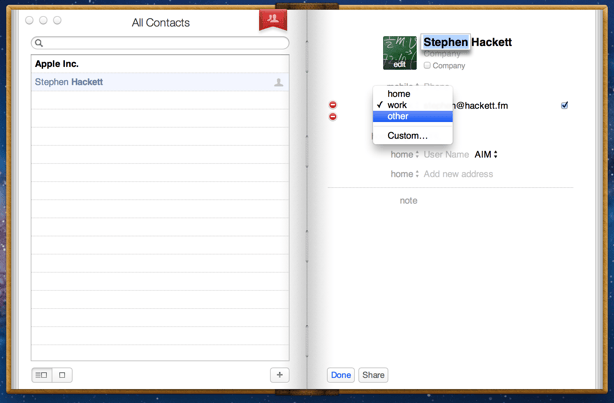614x403 pixels.
Task: Toggle the Company checkbox
Action: click(x=427, y=65)
